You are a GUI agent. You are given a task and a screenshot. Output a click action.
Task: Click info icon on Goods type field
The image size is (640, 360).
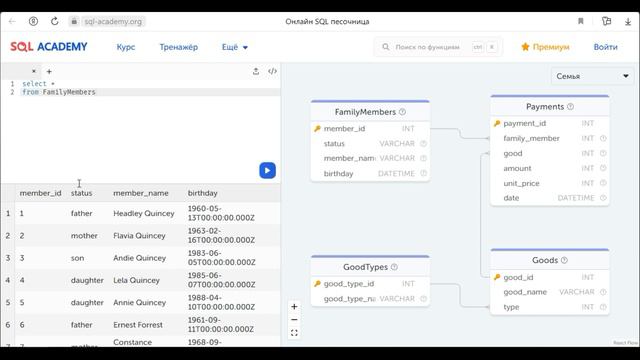(603, 307)
